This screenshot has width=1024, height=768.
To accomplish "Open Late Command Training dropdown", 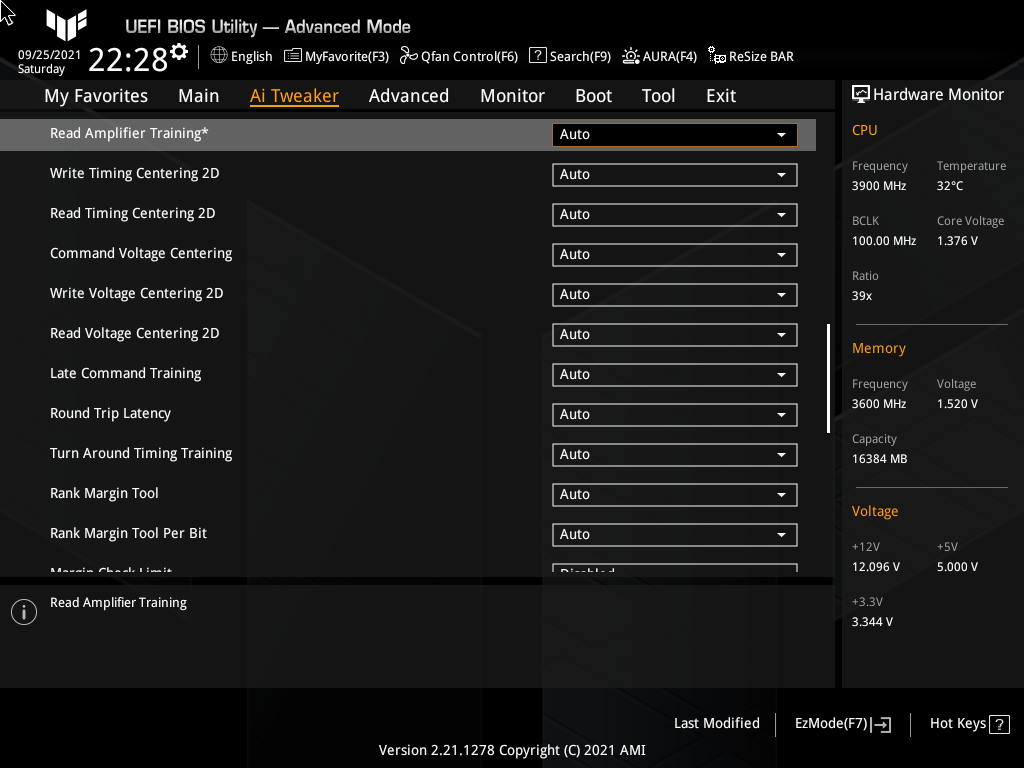I will click(675, 374).
